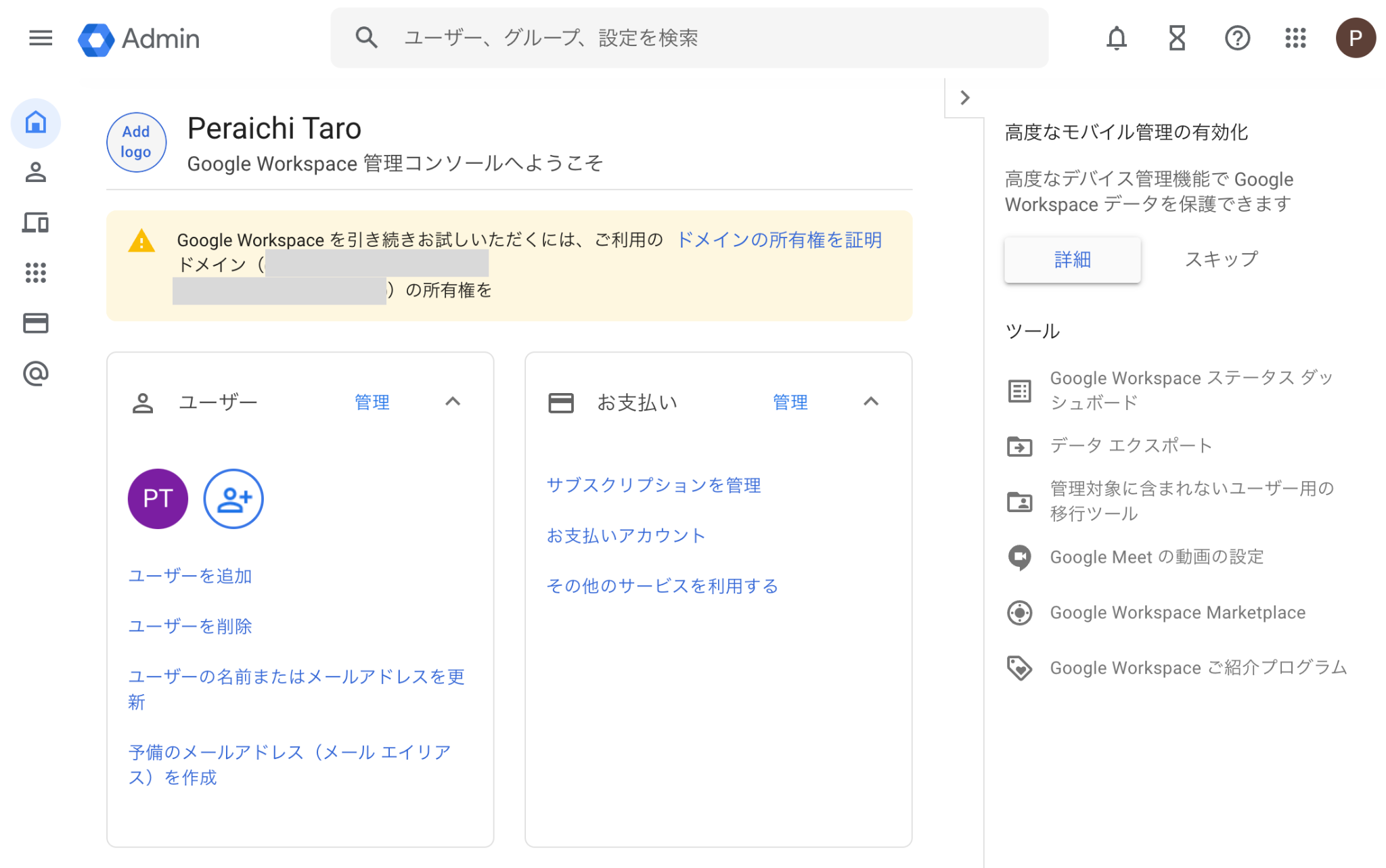Focus the ユーザー、グループ、設定を検索 search field
The width and height of the screenshot is (1386, 868).
pos(689,38)
